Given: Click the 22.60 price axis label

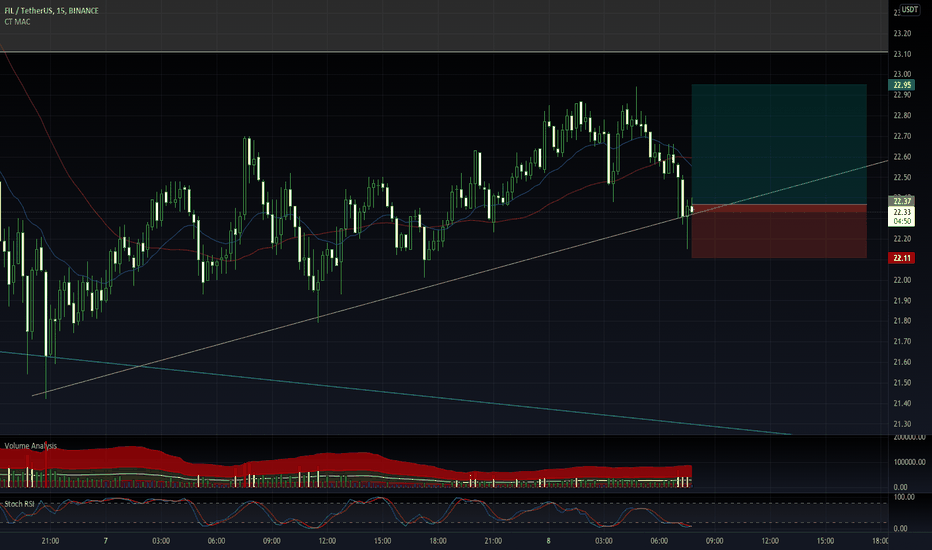Looking at the screenshot, I should [x=902, y=157].
